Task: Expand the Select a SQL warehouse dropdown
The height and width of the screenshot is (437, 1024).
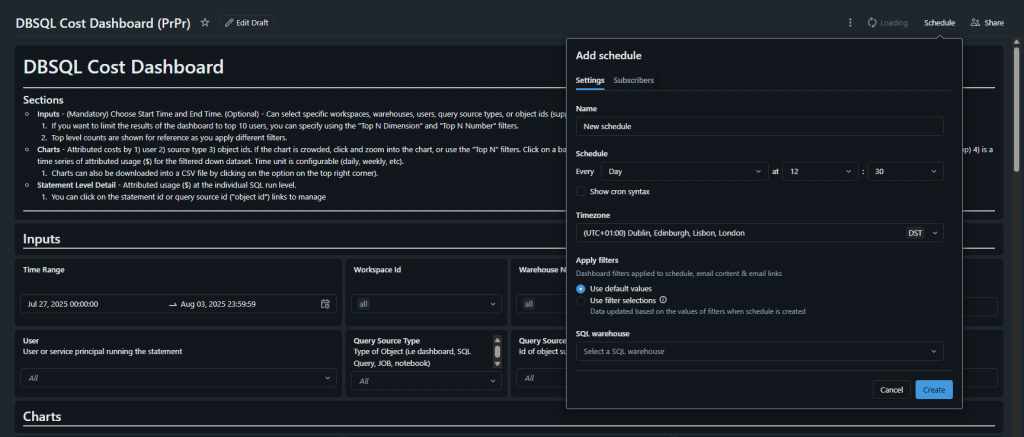Action: tap(759, 351)
